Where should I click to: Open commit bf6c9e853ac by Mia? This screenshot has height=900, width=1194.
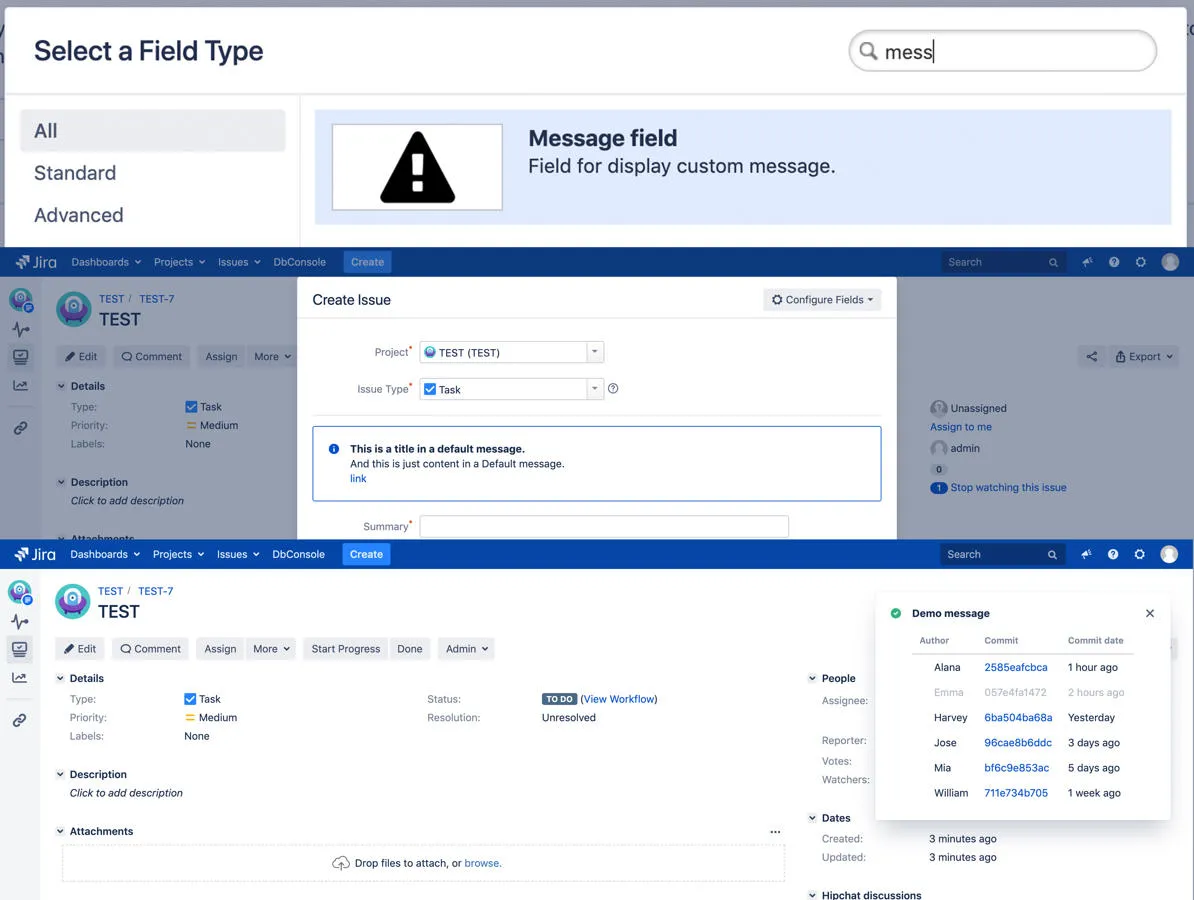pos(1017,768)
